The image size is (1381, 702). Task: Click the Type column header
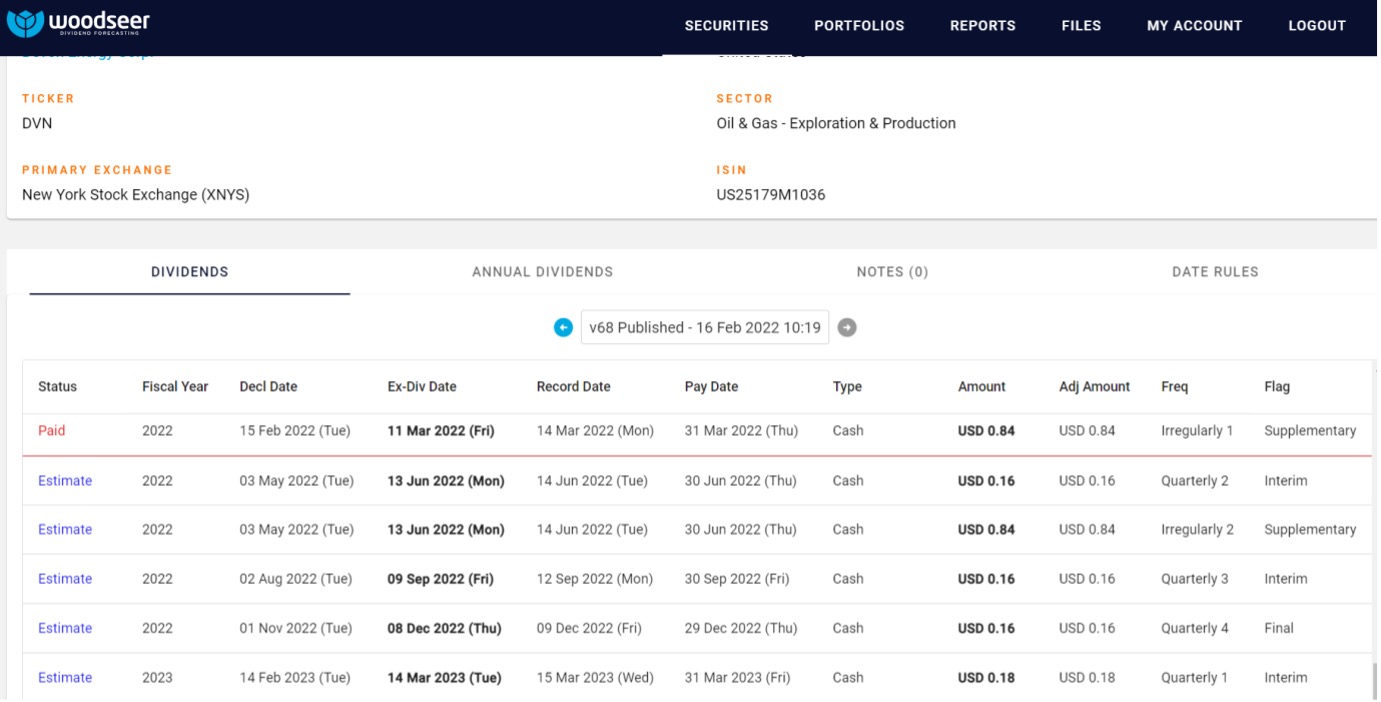847,387
